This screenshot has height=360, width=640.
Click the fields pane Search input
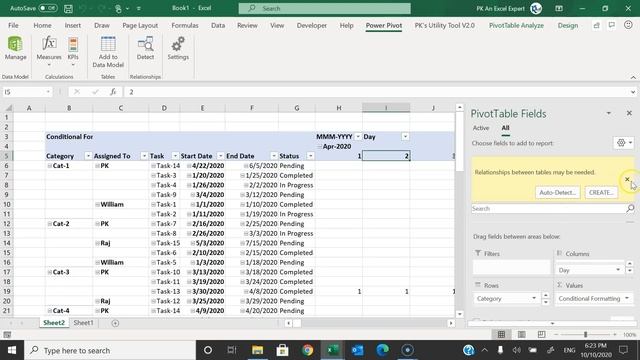point(549,209)
